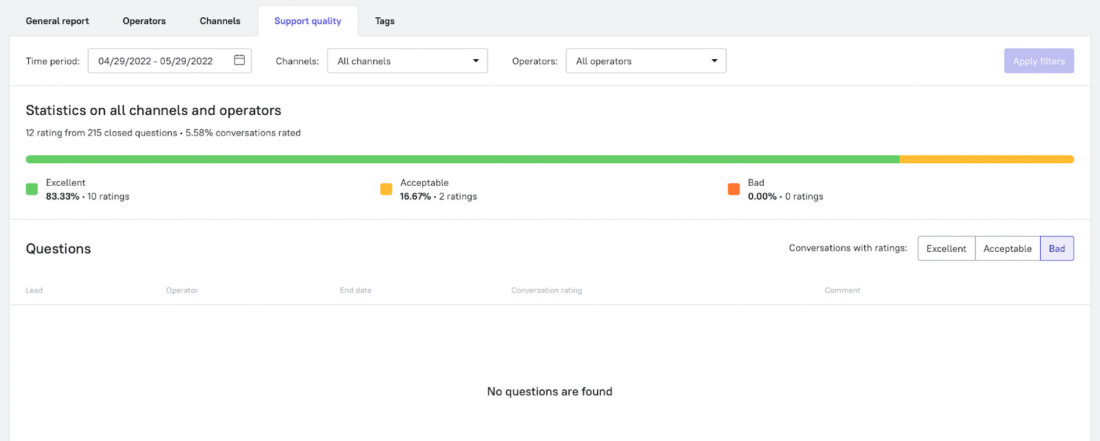The width and height of the screenshot is (1100, 441).
Task: Click the yellow portion of rating bar
Action: [x=986, y=159]
